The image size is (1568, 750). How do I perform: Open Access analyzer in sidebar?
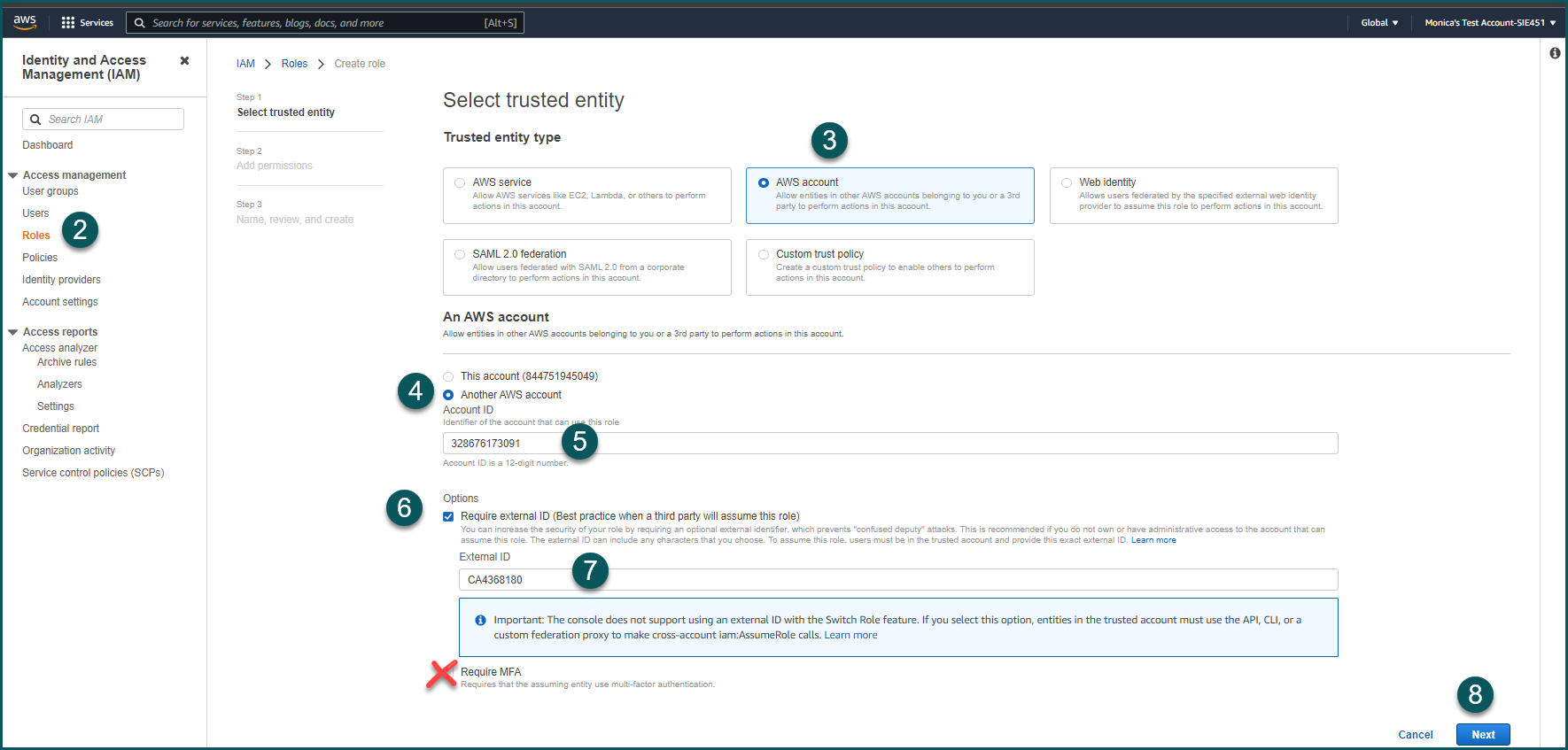tap(59, 348)
